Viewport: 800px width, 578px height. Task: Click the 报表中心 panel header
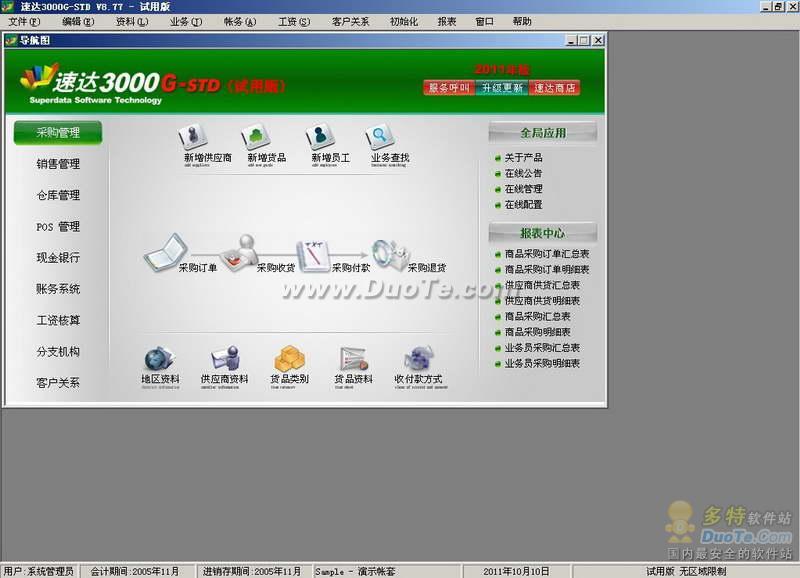(x=543, y=233)
